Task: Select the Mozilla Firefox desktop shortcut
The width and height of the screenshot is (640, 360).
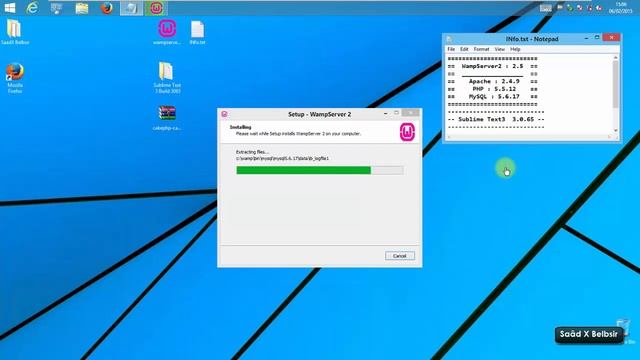Action: (15, 78)
